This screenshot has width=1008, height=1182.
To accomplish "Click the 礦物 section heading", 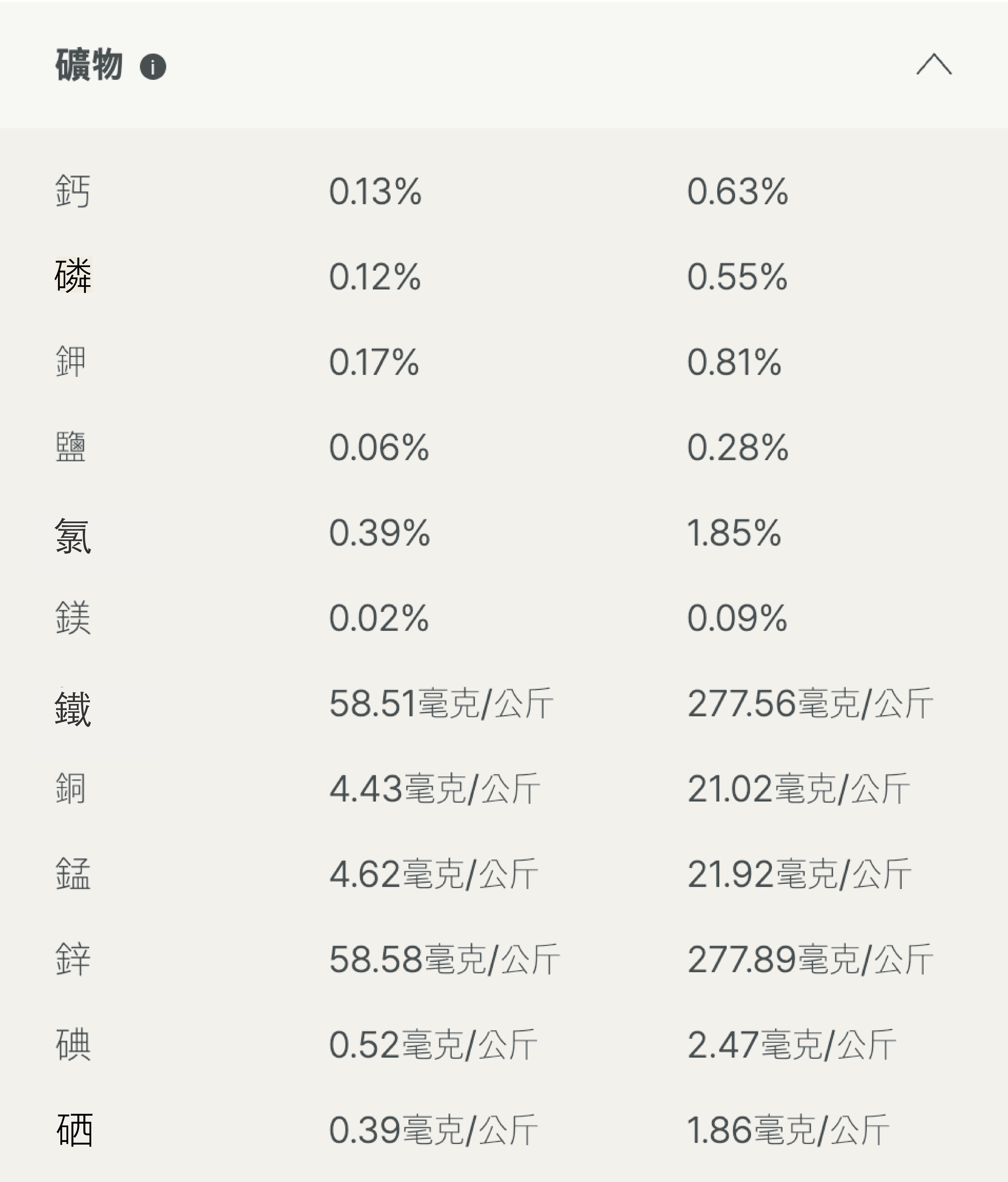I will tap(89, 65).
